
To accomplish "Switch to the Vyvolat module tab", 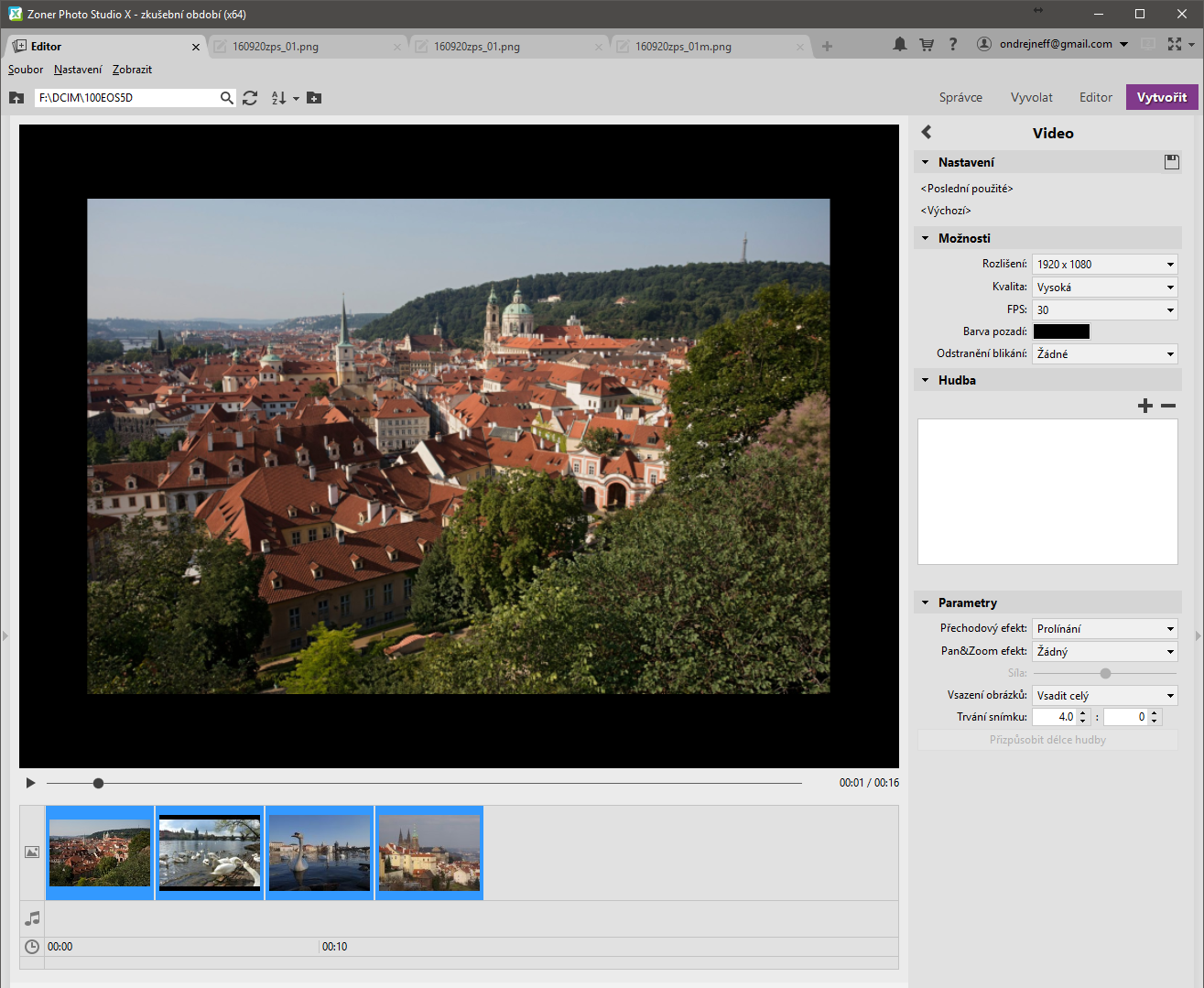I will click(x=1031, y=97).
